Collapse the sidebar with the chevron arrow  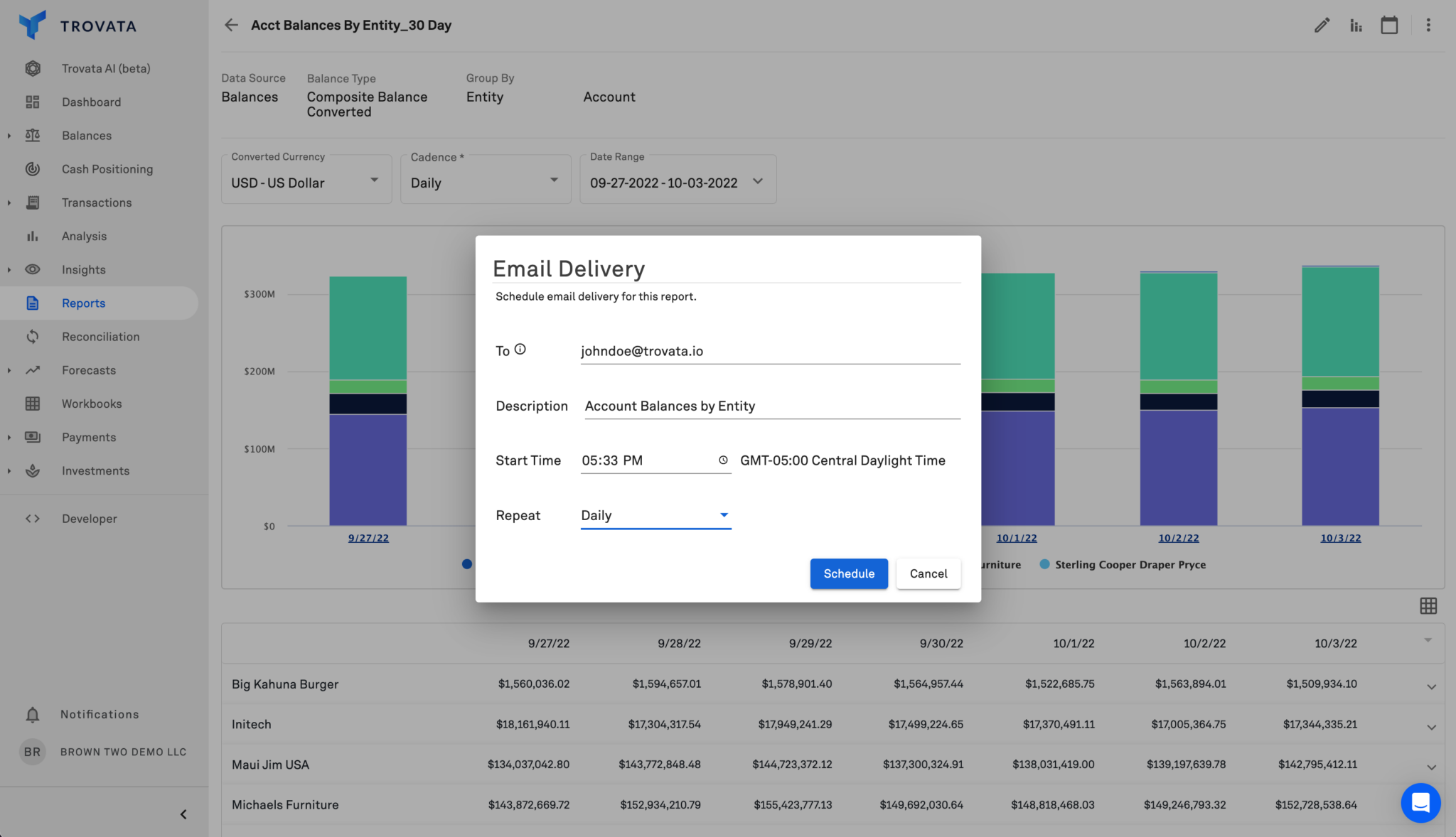183,814
